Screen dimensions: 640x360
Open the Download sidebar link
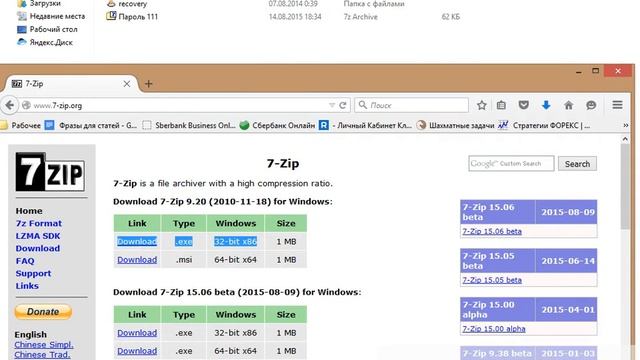[38, 248]
